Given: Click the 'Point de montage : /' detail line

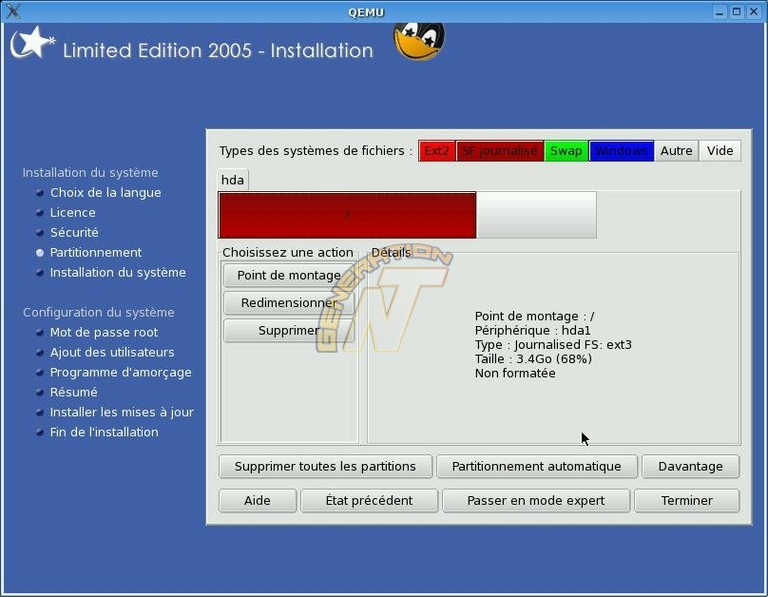Looking at the screenshot, I should tap(534, 316).
